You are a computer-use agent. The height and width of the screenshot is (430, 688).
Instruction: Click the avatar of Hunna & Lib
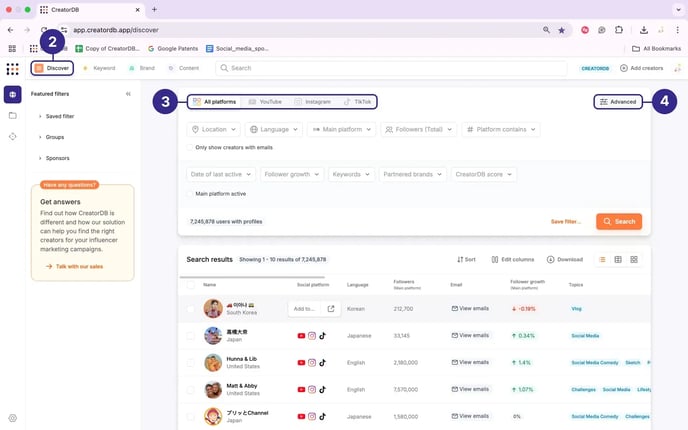(x=213, y=363)
